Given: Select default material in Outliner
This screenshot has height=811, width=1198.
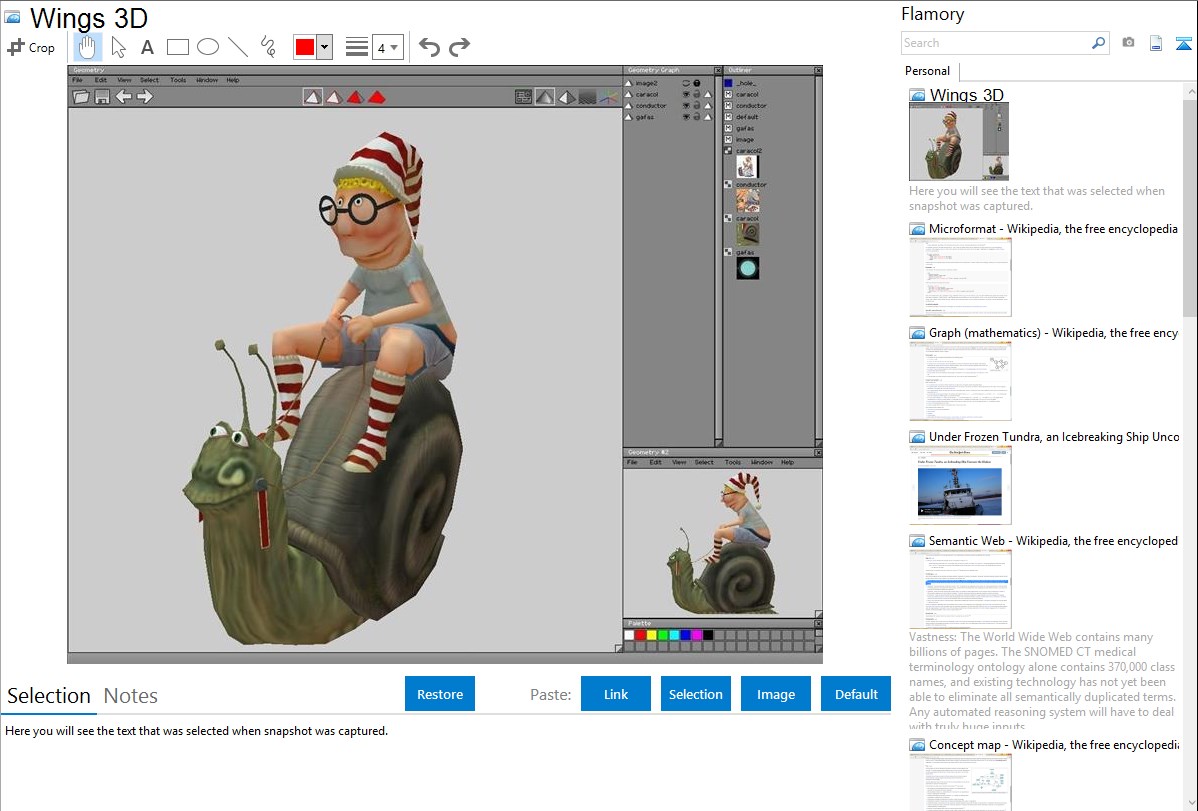Looking at the screenshot, I should (x=746, y=117).
